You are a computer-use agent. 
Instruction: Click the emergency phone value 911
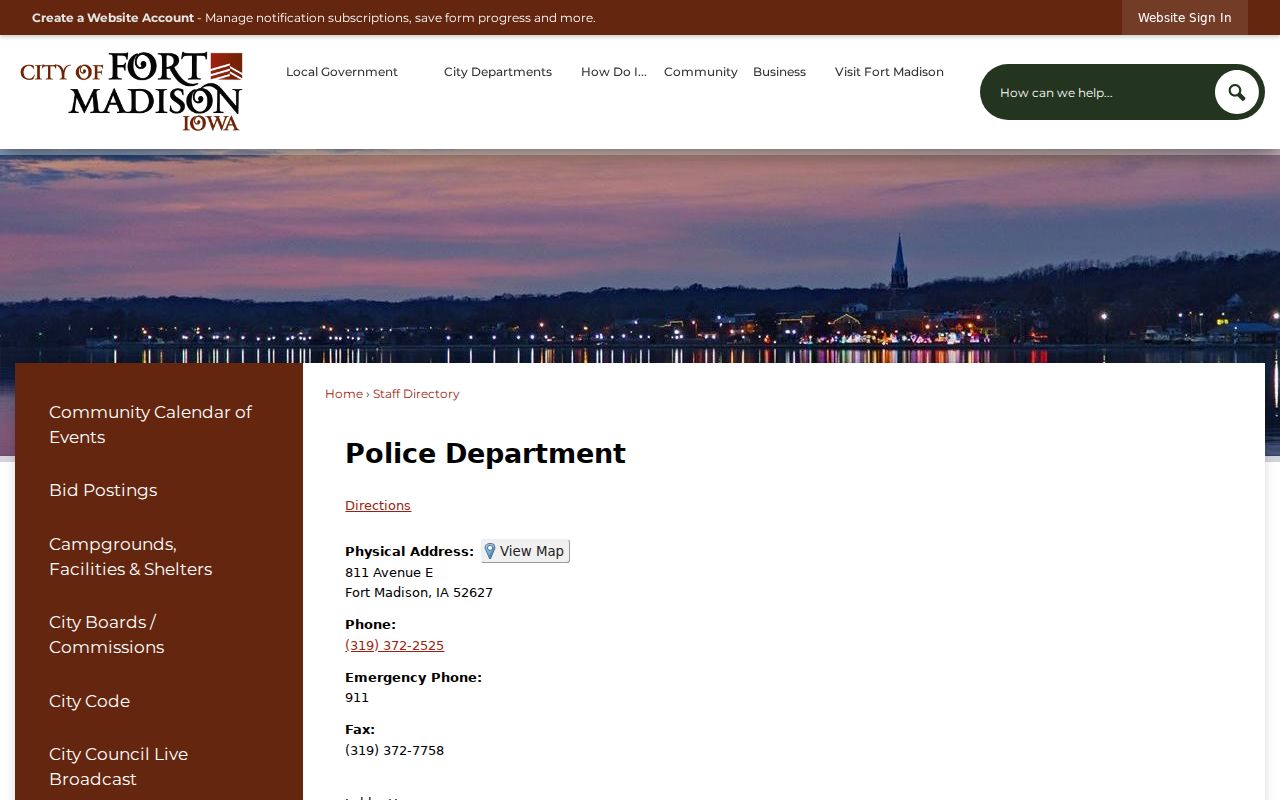point(357,698)
